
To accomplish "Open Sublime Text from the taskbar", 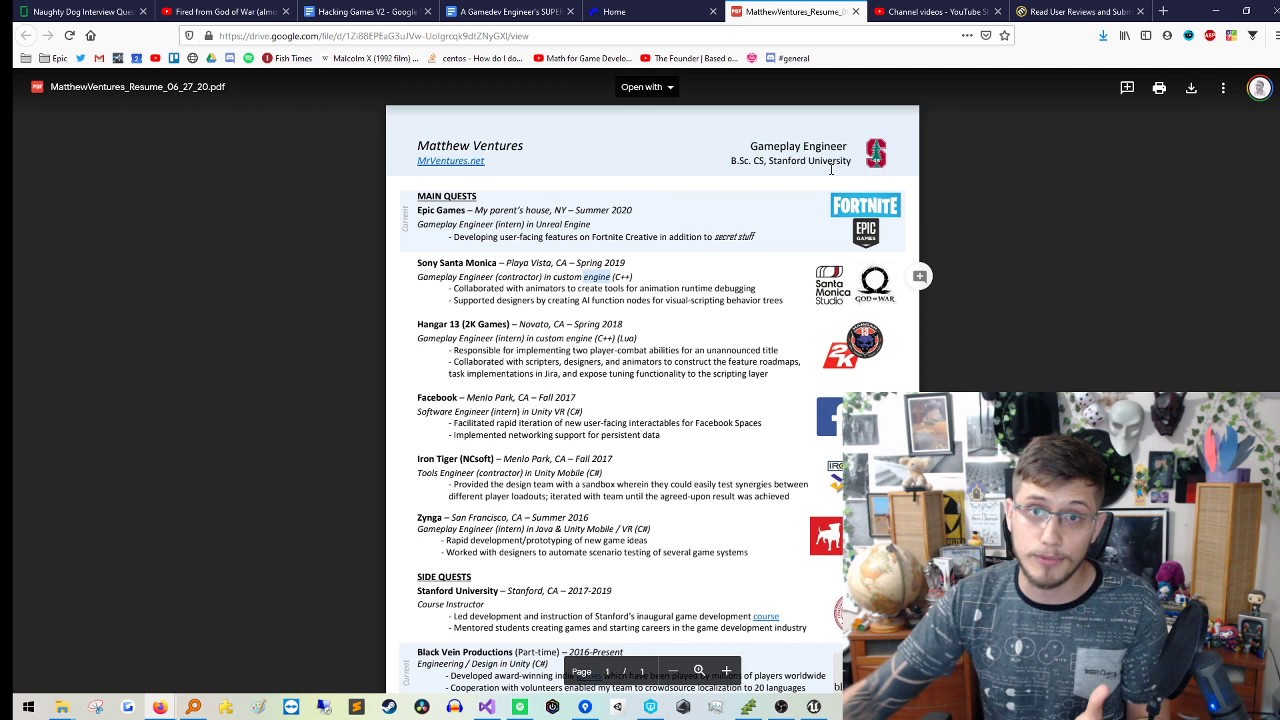I will (357, 707).
